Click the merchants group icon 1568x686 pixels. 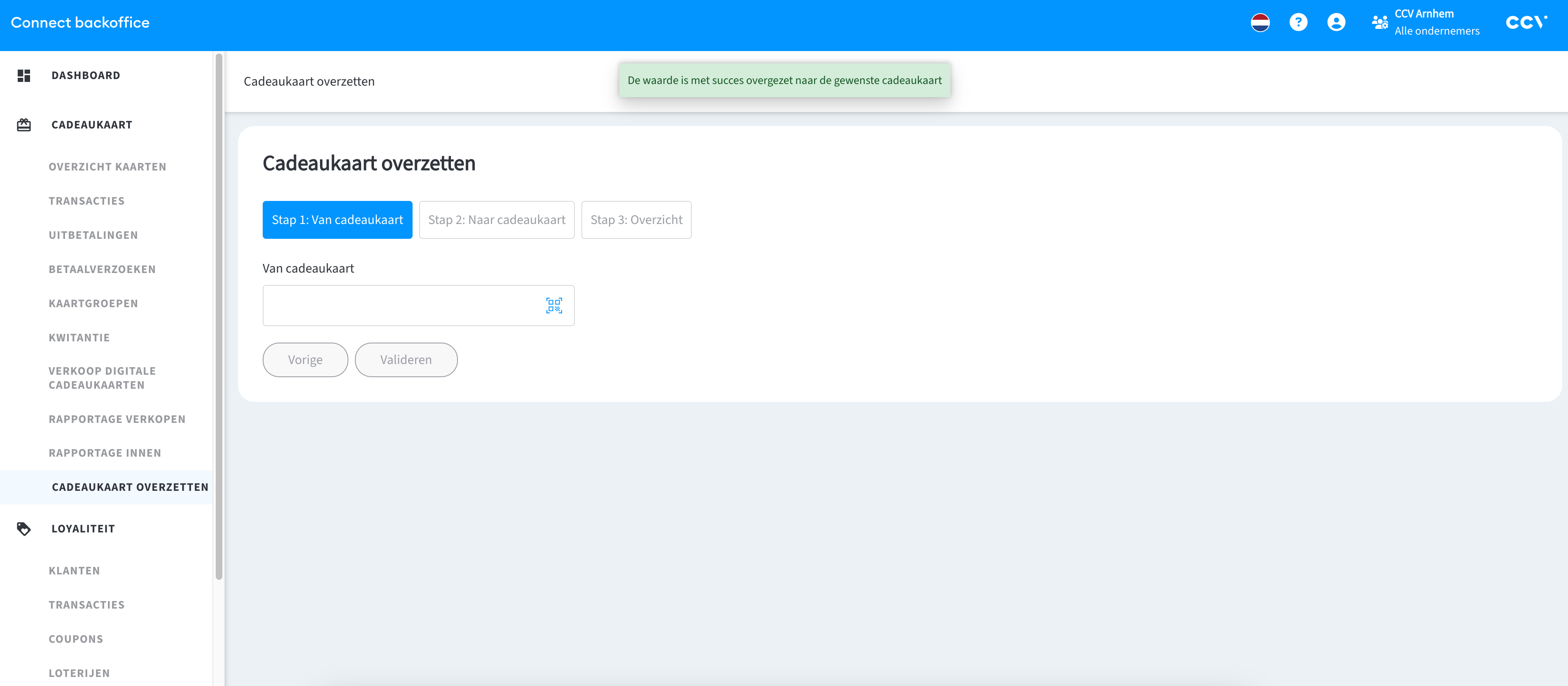coord(1379,23)
